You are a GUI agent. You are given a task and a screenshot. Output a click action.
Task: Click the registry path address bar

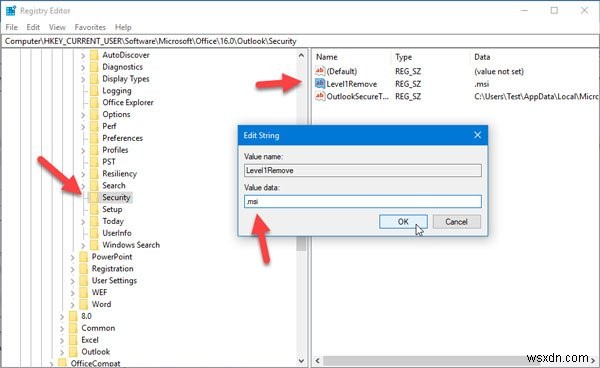[300, 41]
